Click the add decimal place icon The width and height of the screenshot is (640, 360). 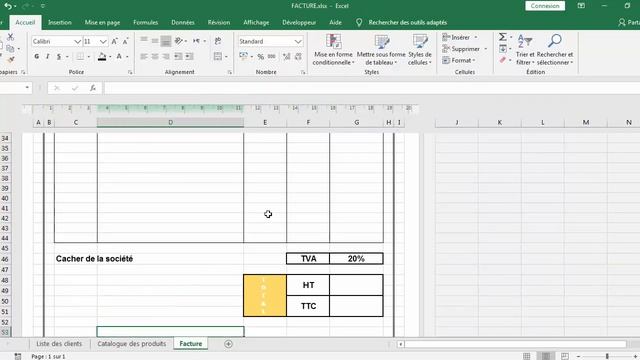(287, 57)
